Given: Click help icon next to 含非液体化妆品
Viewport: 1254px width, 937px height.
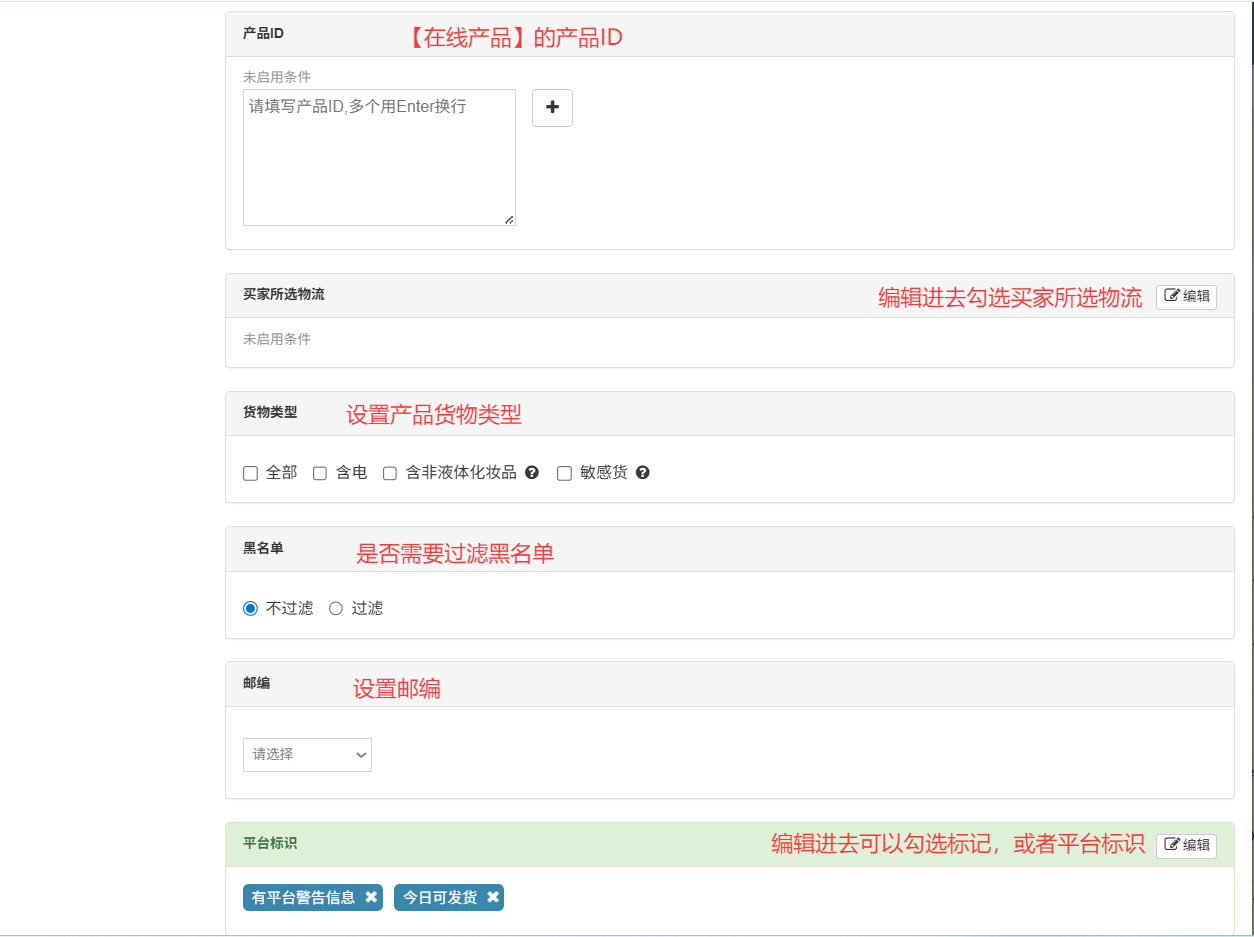Looking at the screenshot, I should 532,473.
